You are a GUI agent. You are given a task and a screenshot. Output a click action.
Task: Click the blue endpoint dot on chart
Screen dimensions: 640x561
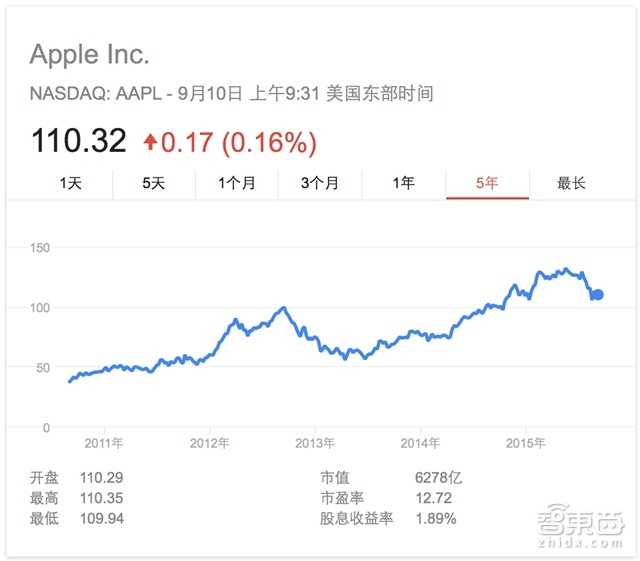point(598,294)
